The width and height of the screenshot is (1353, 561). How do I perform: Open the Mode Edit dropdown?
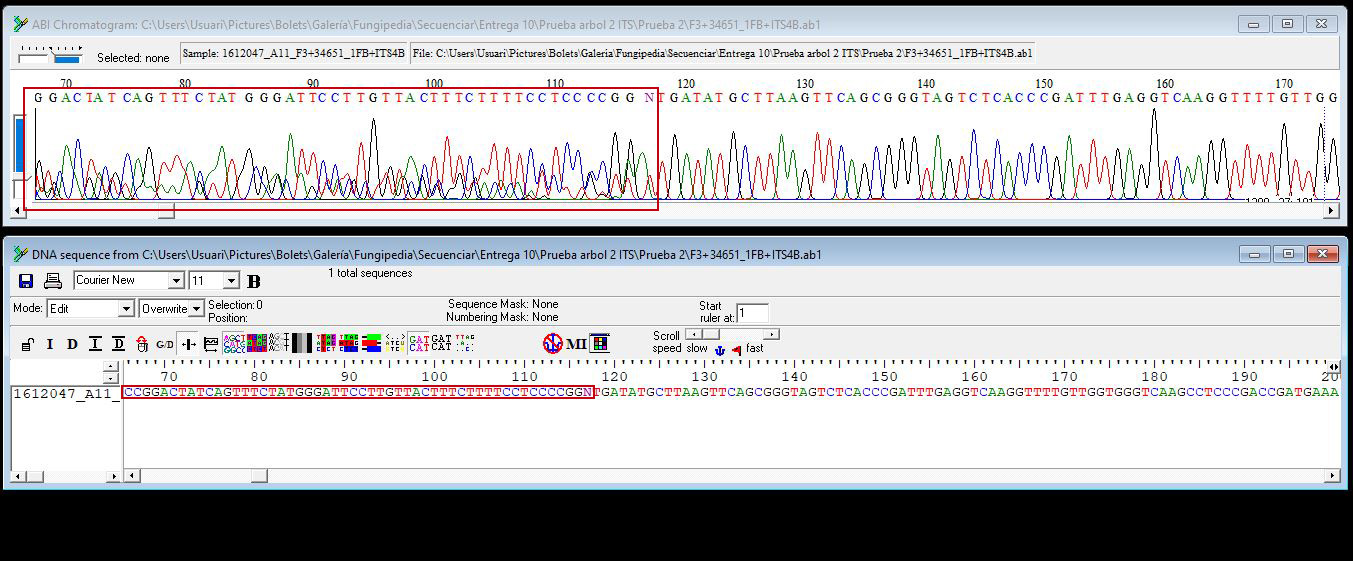coord(127,309)
